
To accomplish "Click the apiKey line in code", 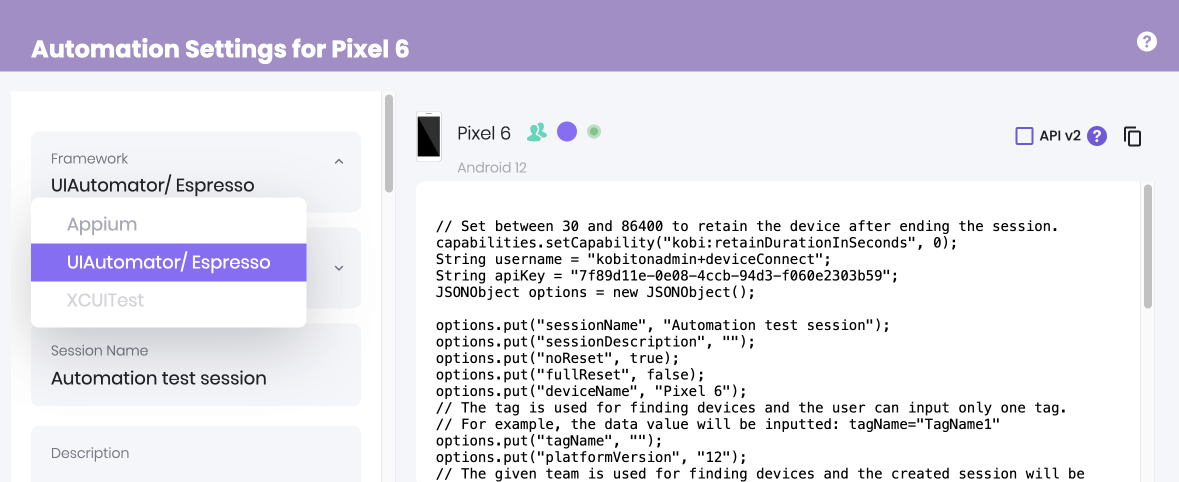I will 667,275.
